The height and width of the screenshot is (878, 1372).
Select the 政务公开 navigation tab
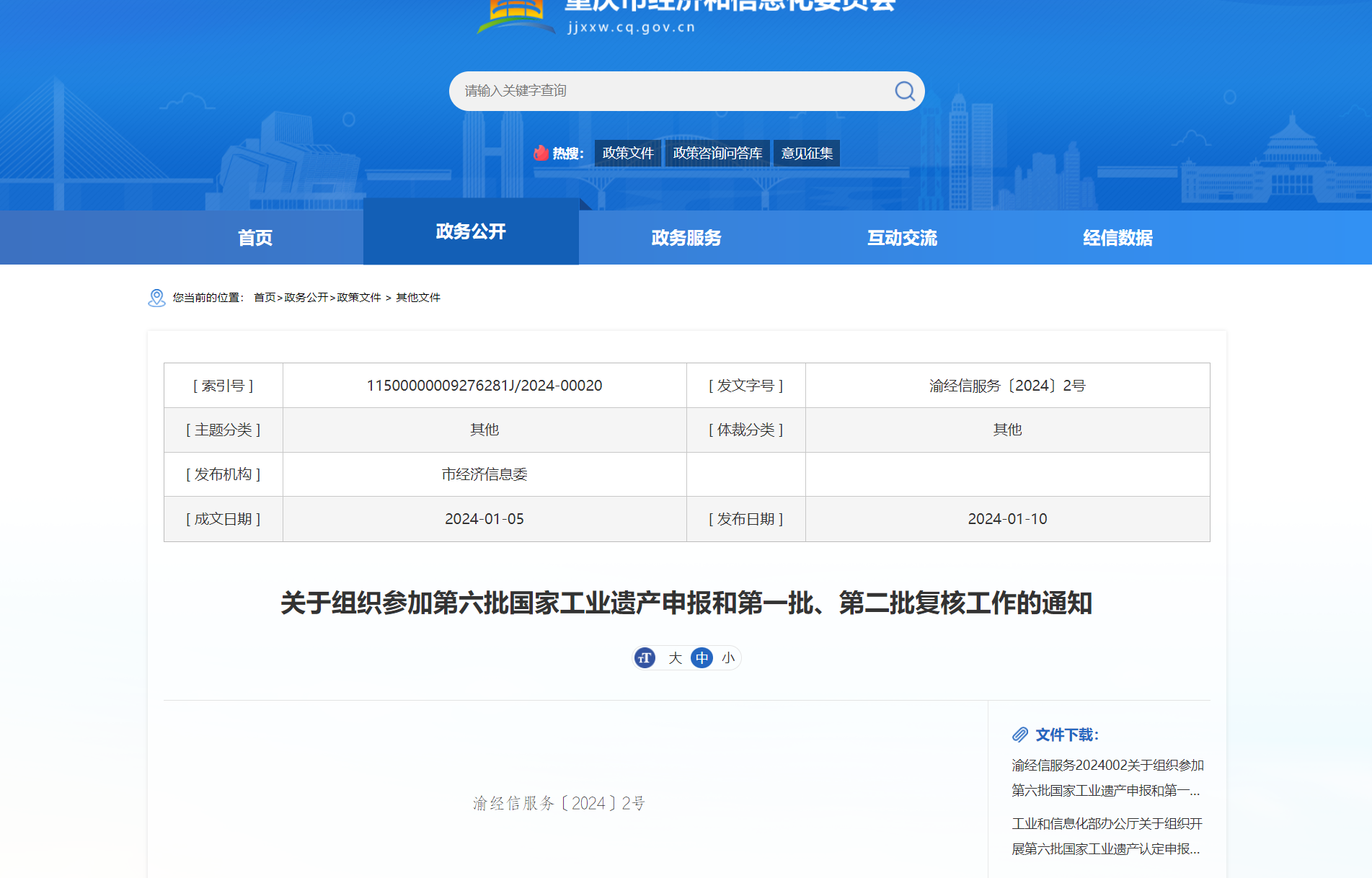[471, 231]
